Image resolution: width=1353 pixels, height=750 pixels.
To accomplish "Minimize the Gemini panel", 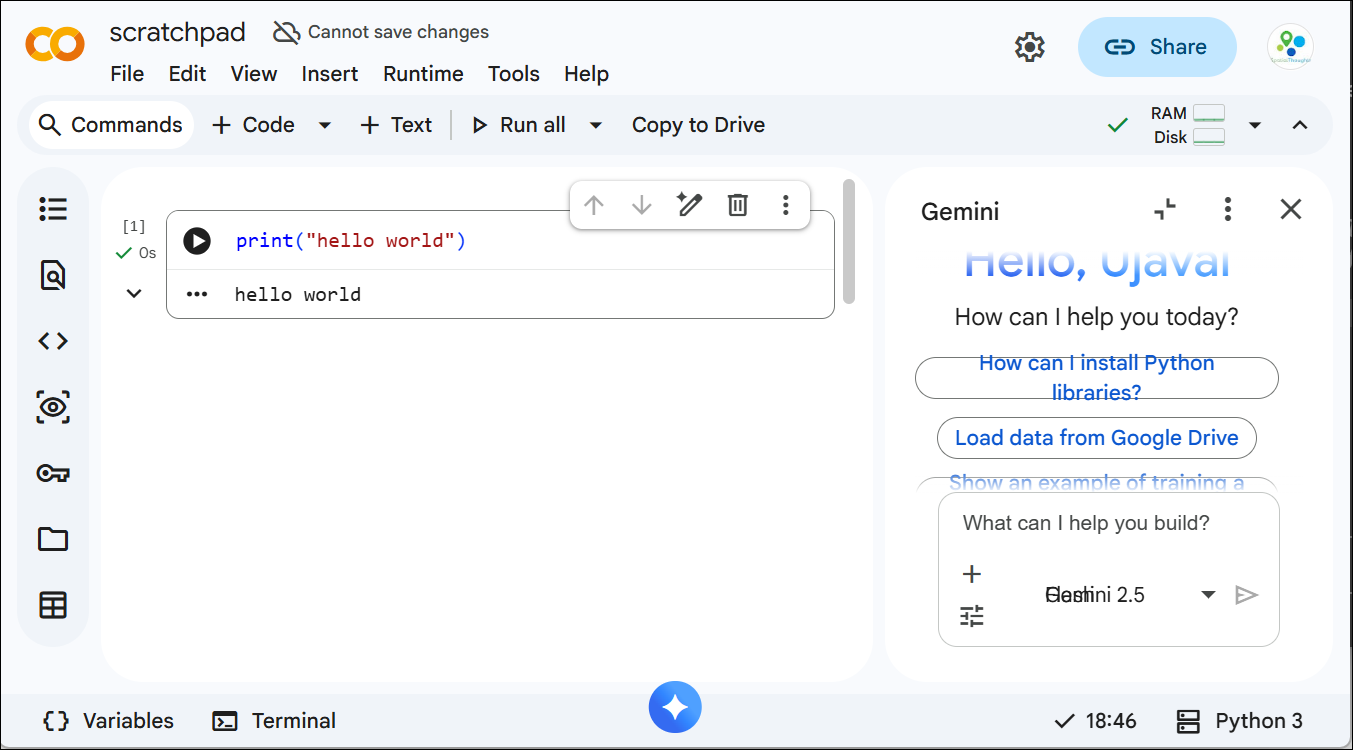I will point(1165,209).
